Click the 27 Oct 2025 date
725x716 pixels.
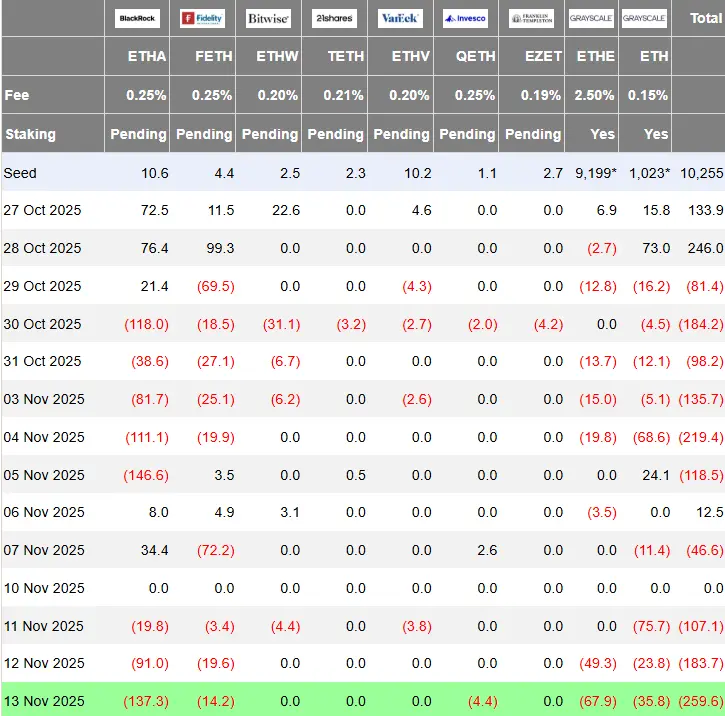[42, 210]
